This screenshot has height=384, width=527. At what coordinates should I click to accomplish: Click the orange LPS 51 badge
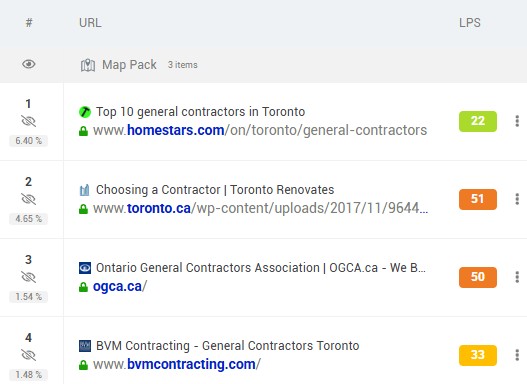coord(478,199)
